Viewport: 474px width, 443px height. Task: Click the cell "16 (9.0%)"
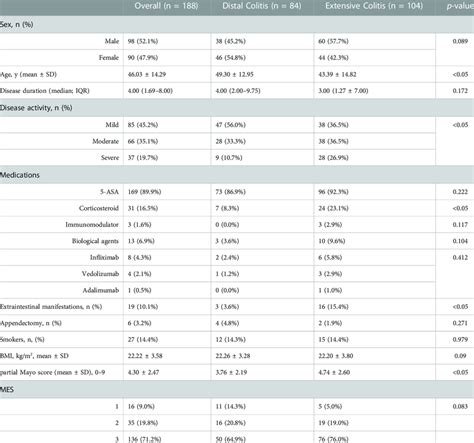point(141,406)
